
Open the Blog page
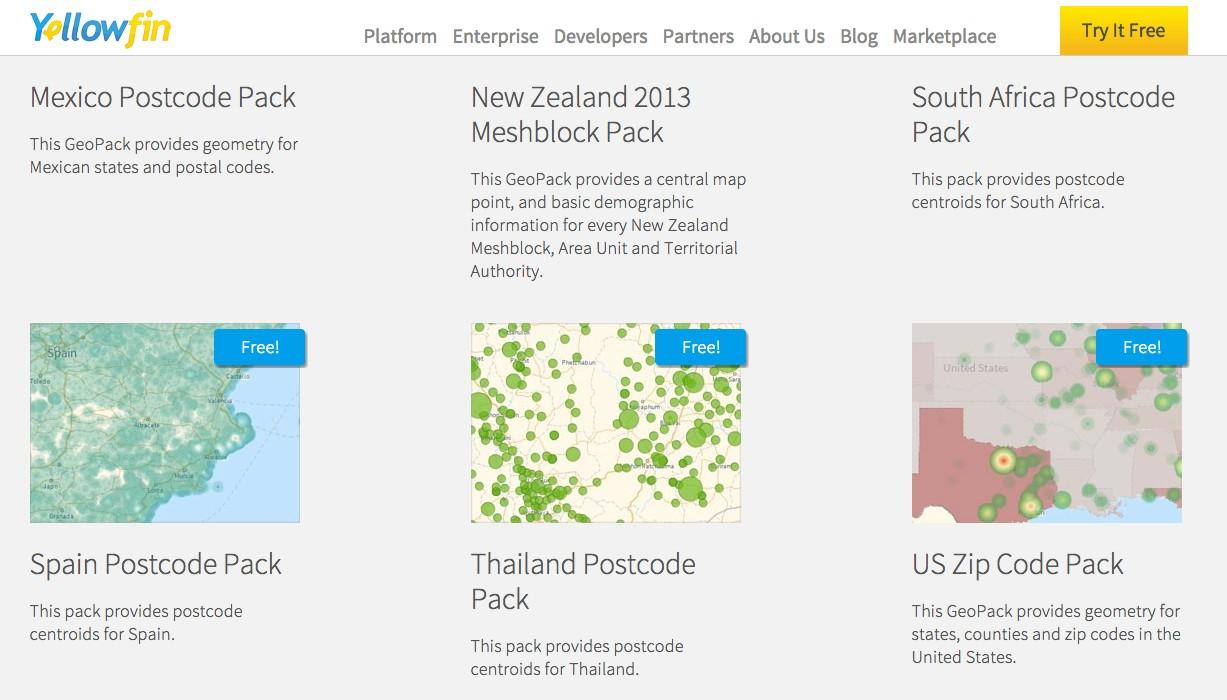pos(859,36)
